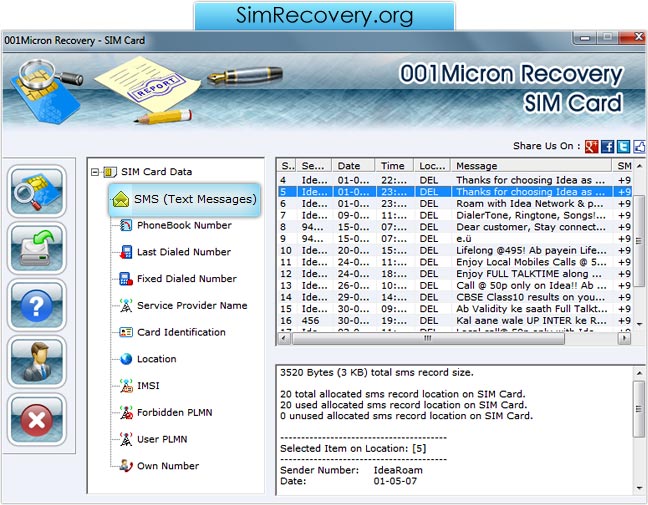Click the red Exit cross button
This screenshot has width=648, height=505.
(x=37, y=419)
